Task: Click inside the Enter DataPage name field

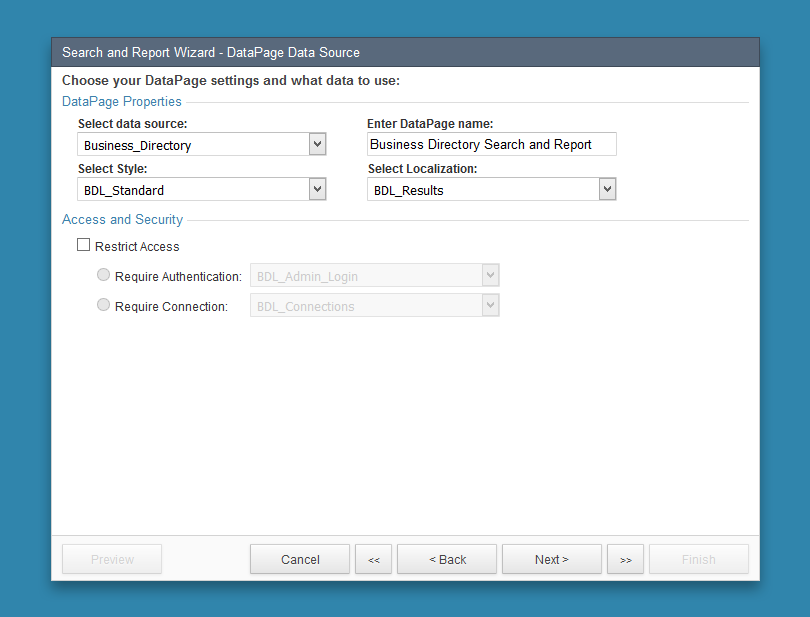Action: 491,143
